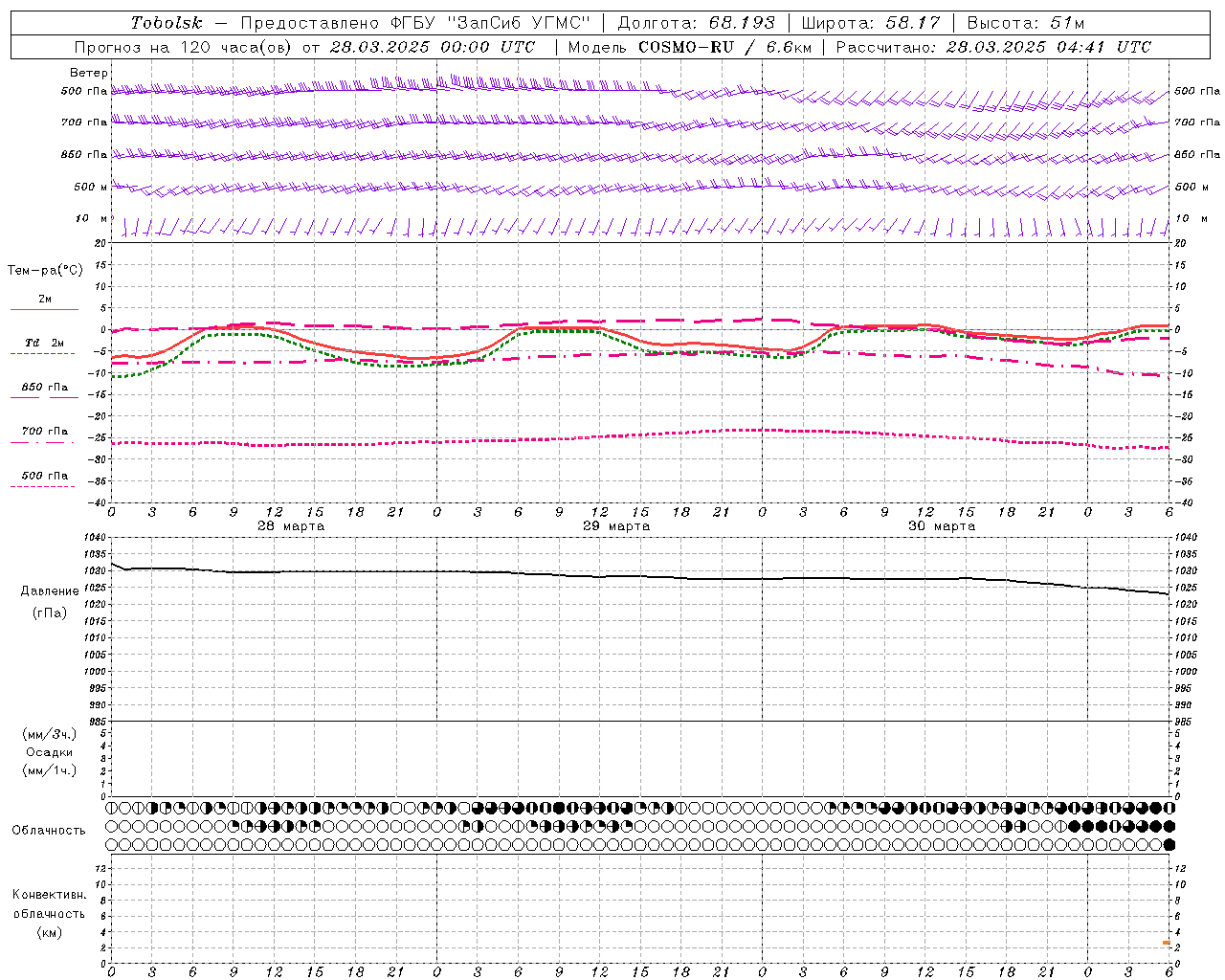Click the "Облачность" cloudiness label
The image size is (1225, 980).
point(49,831)
